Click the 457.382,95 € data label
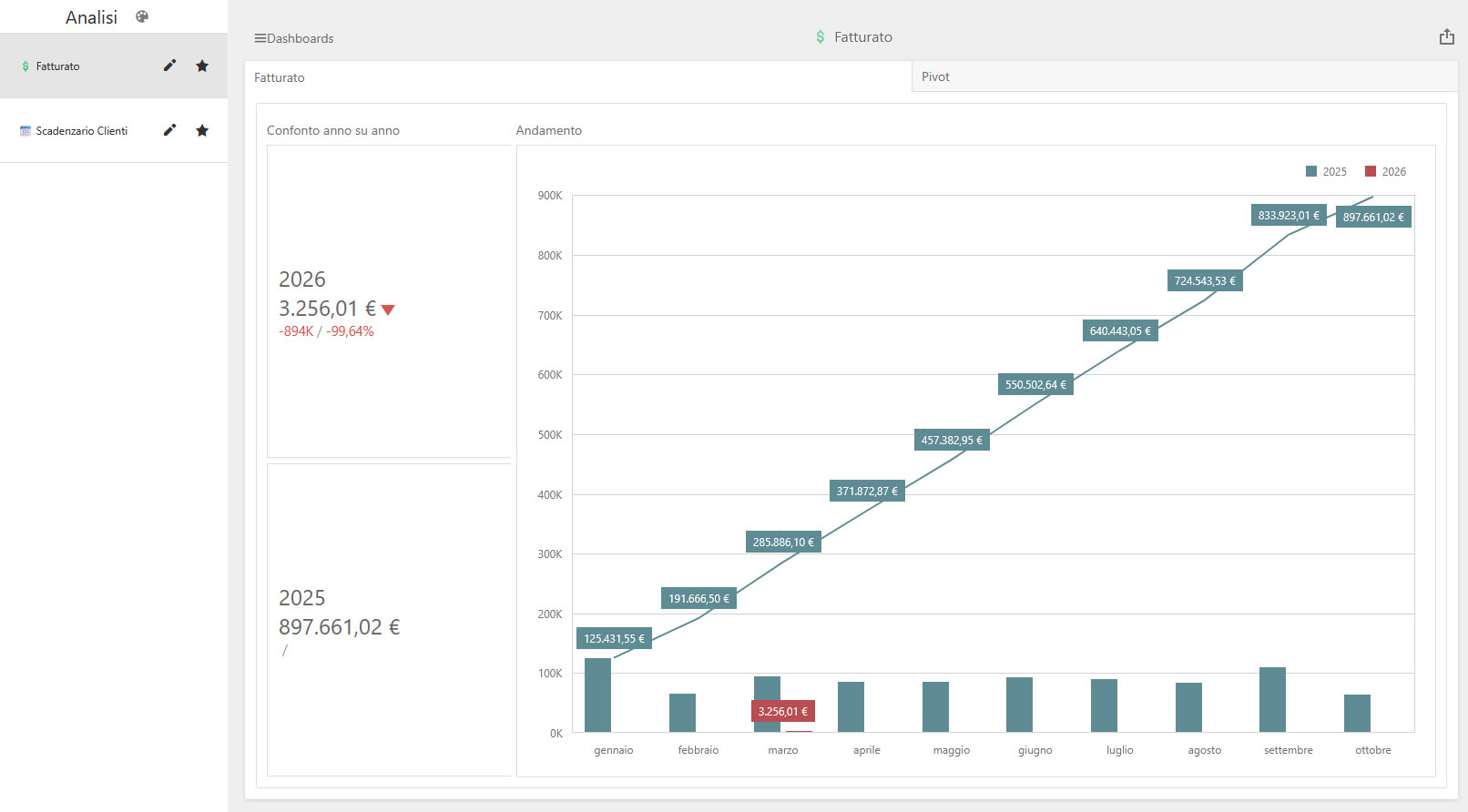 952,440
